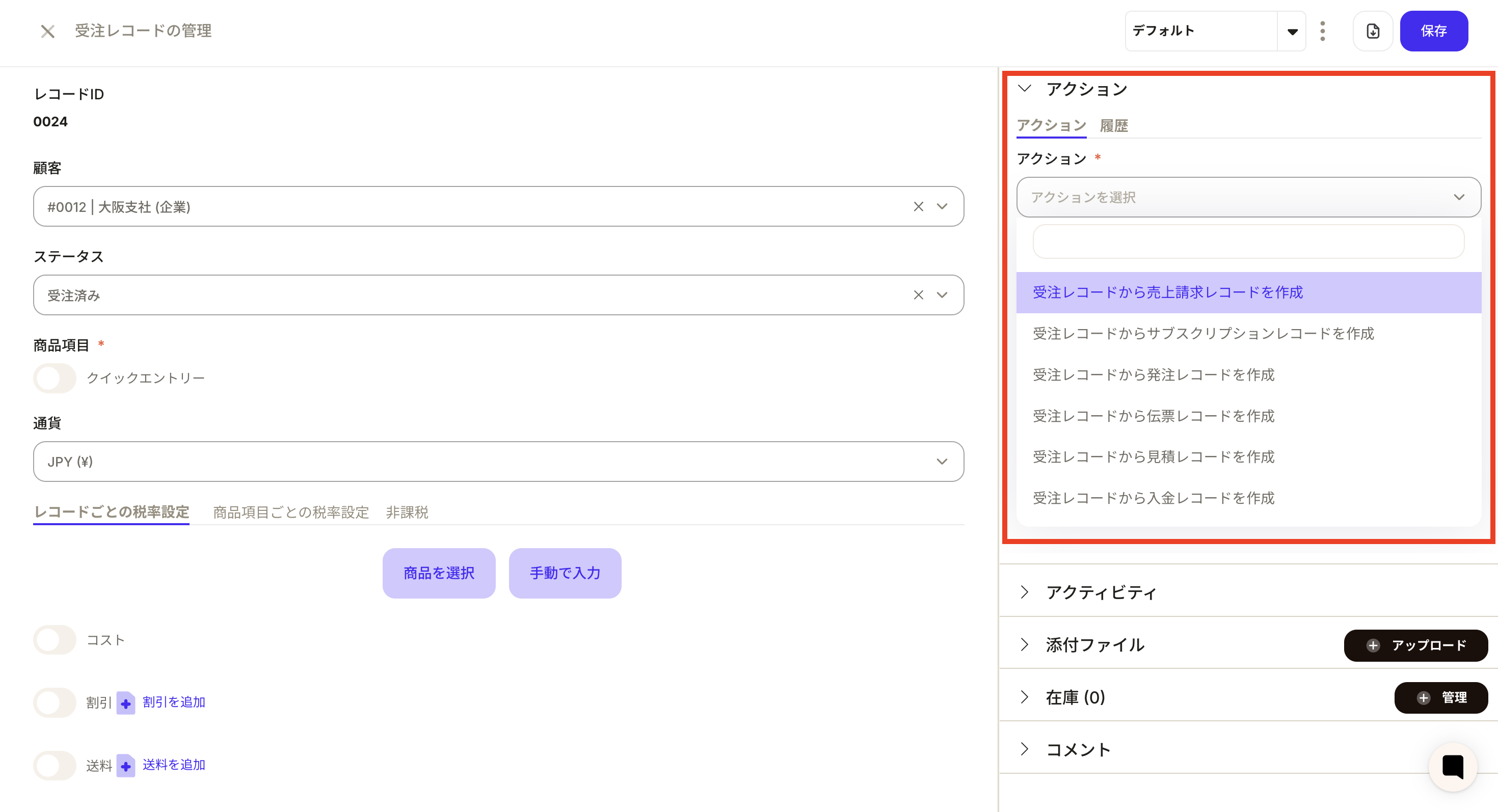This screenshot has width=1498, height=812.
Task: Click the 送料を追加 link
Action: (x=173, y=765)
